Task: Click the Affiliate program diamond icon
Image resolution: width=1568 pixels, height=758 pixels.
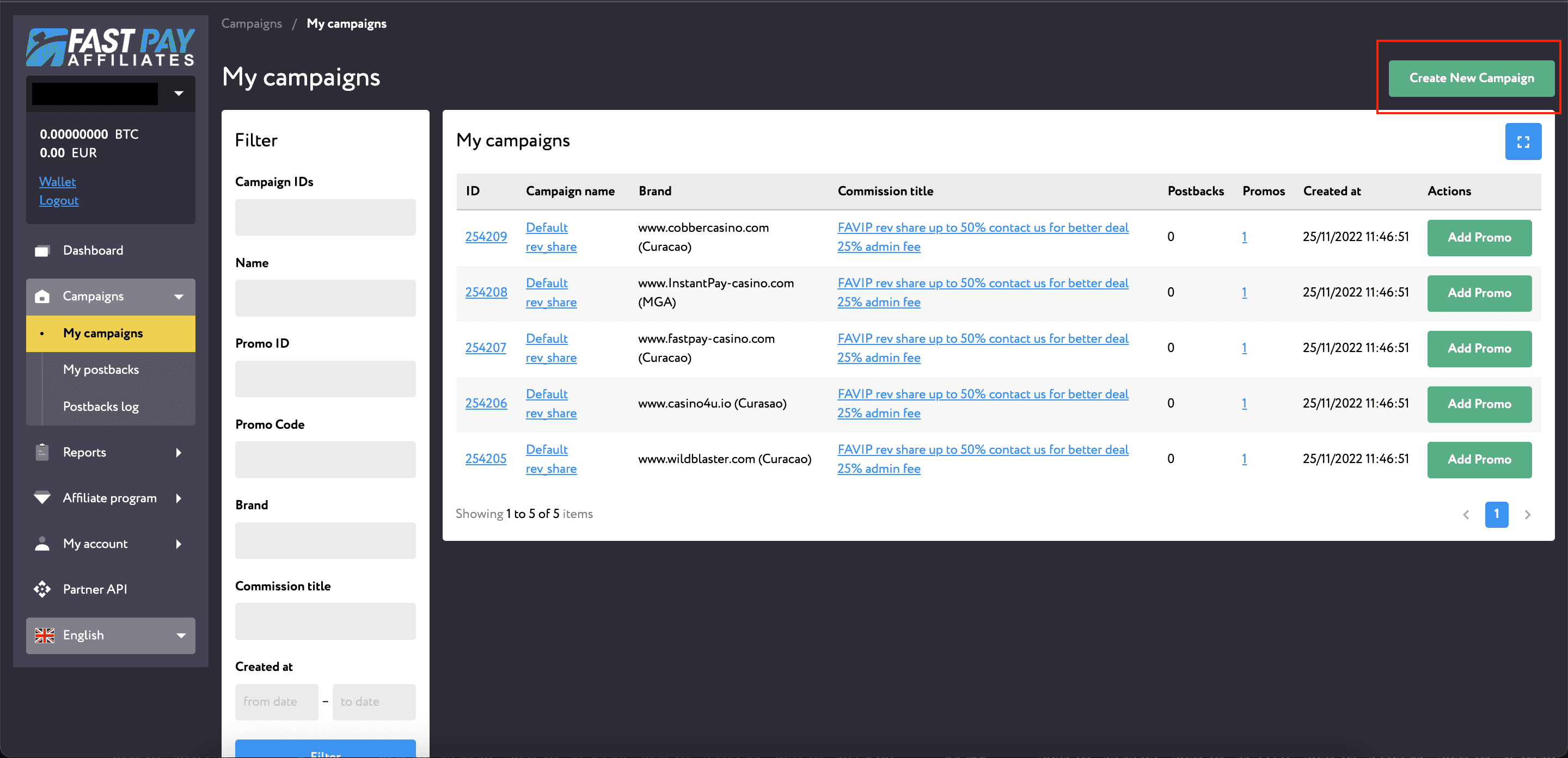Action: 42,498
